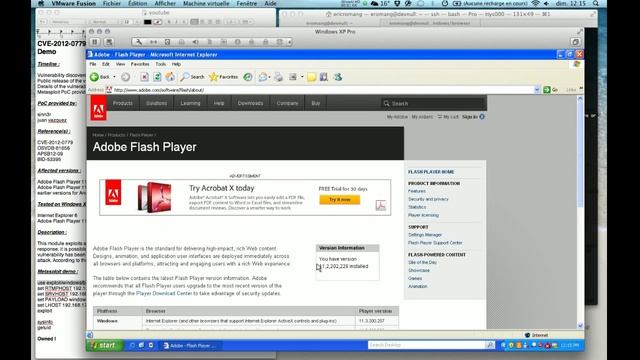Viewport: 640px width, 360px height.
Task: Refresh the page using the green arrows icon
Action: click(157, 77)
